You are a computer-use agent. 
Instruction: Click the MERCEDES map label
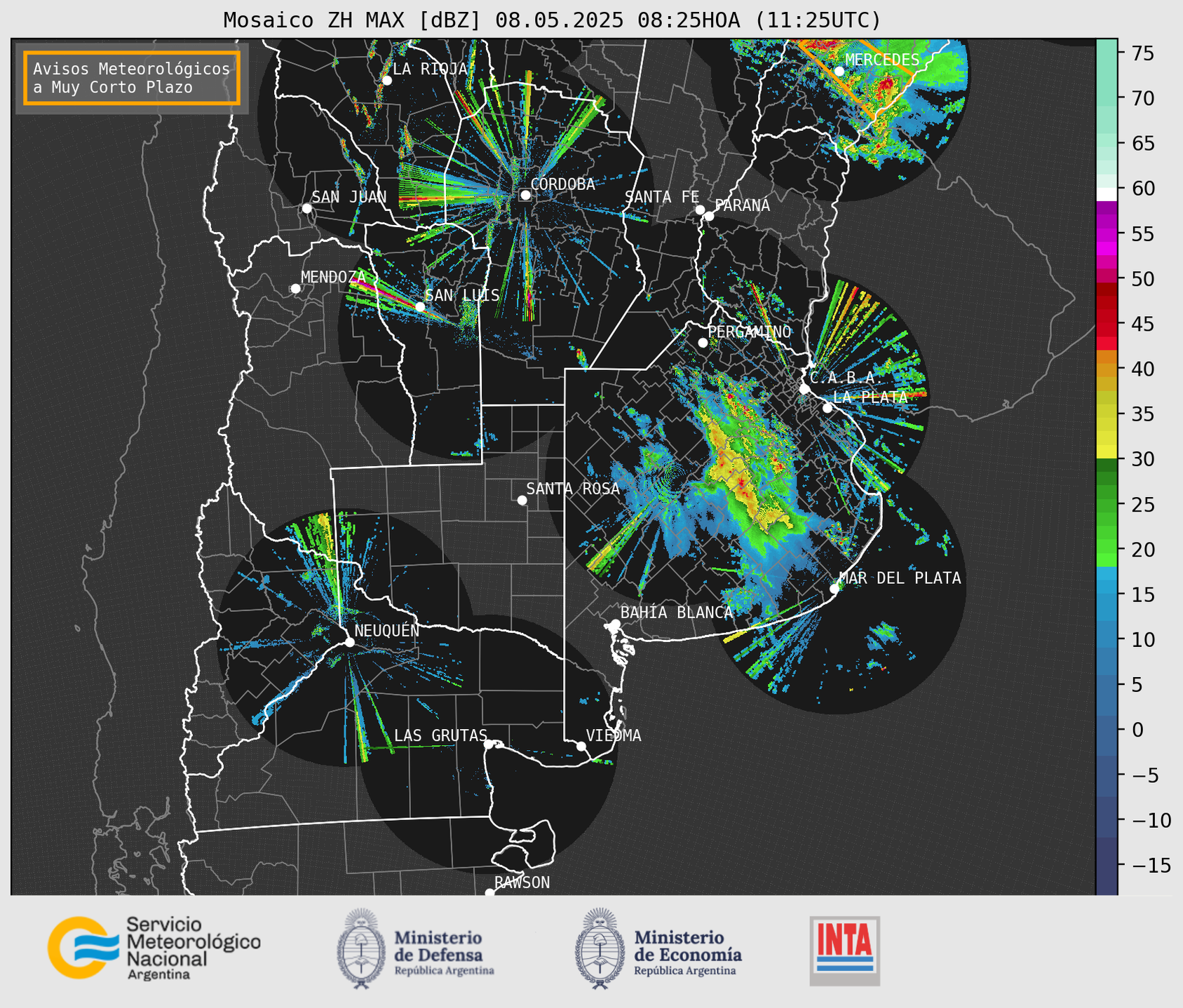pos(882,60)
